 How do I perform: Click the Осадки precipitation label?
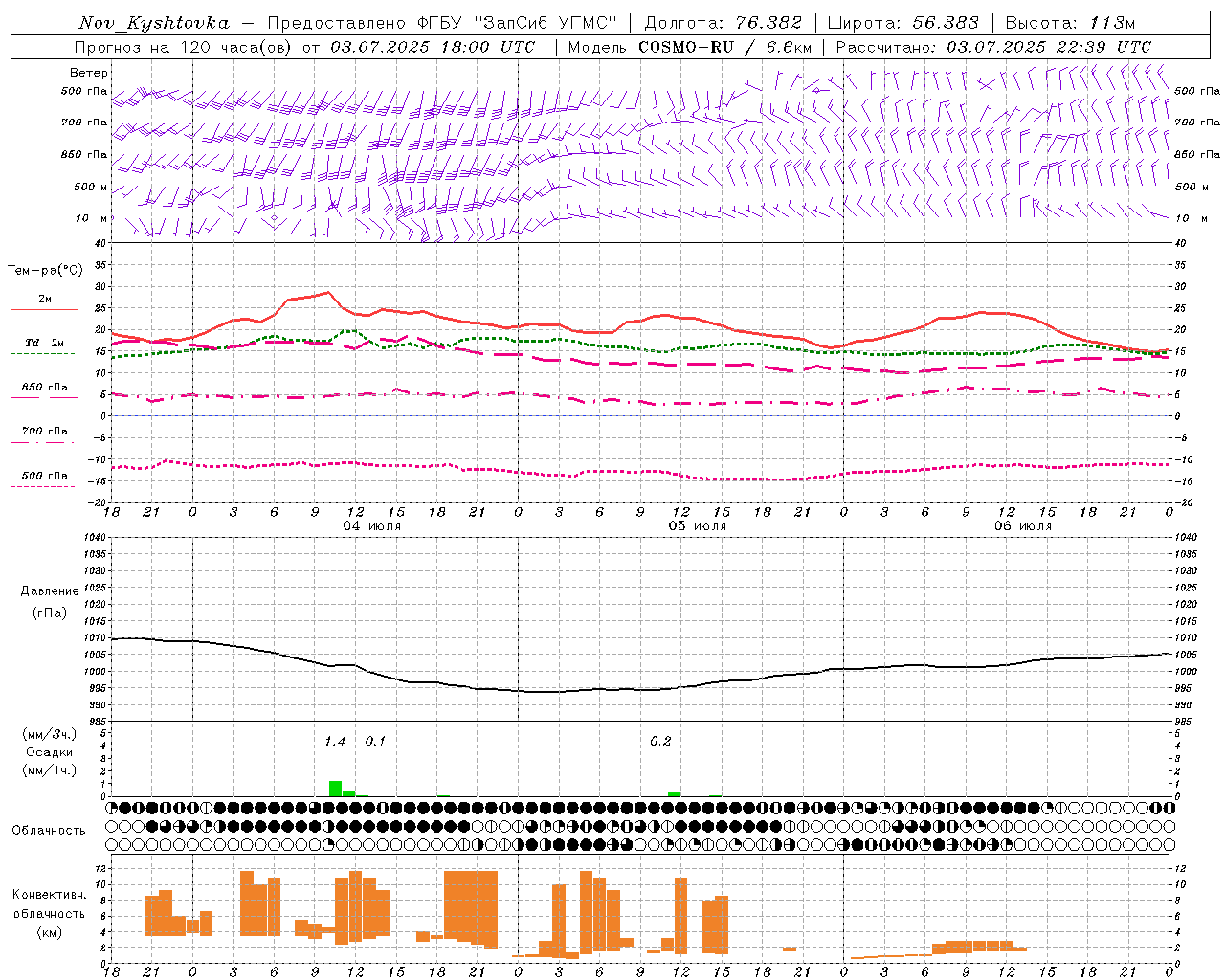point(49,752)
